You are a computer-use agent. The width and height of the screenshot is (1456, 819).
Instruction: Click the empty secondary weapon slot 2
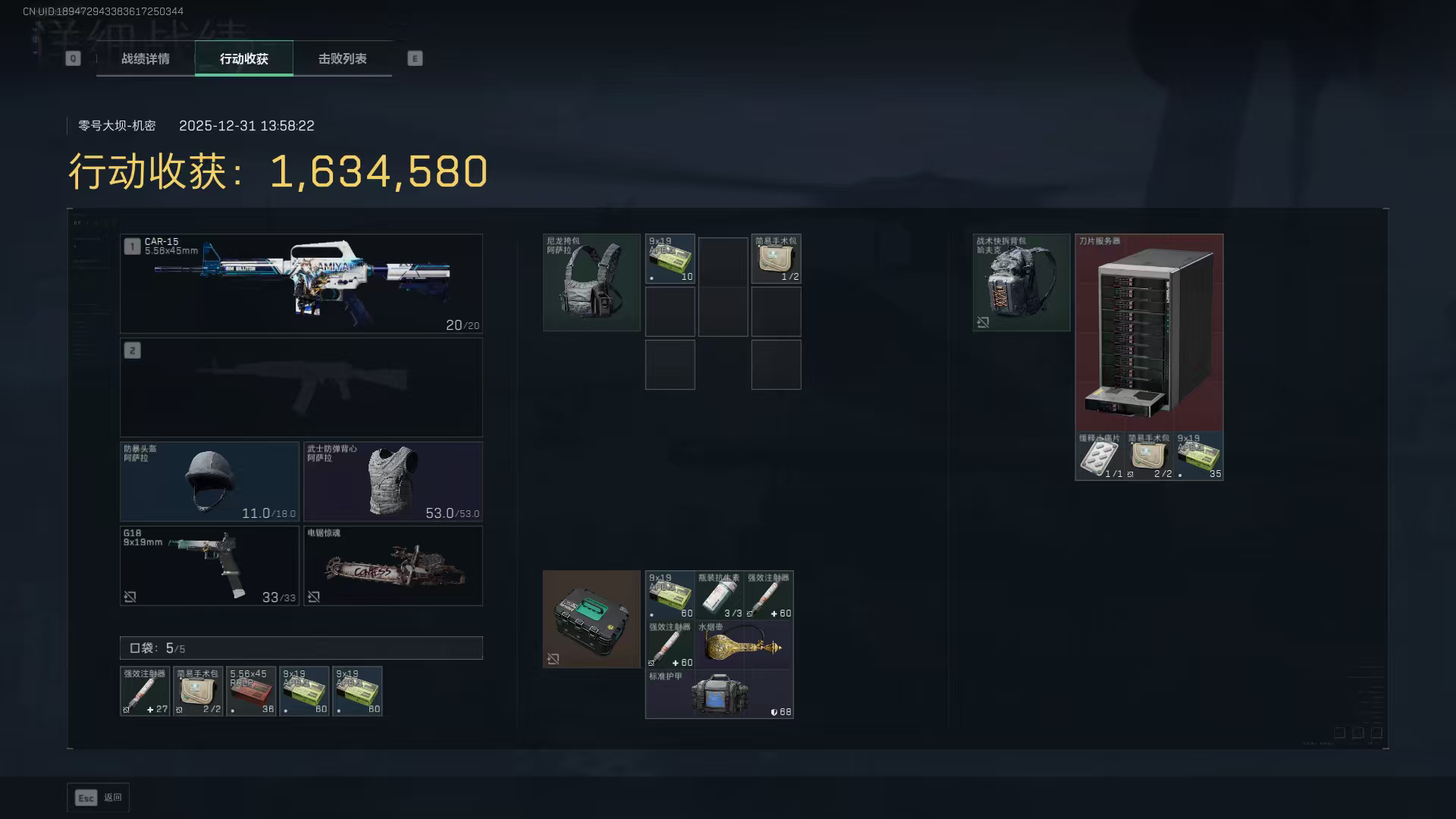(301, 388)
